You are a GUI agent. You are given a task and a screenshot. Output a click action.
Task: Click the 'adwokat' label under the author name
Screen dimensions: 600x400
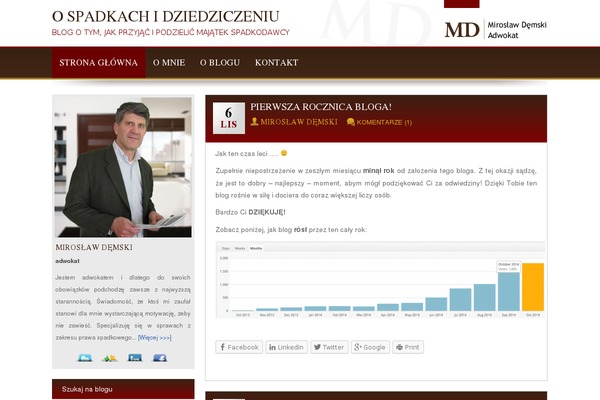tap(67, 261)
